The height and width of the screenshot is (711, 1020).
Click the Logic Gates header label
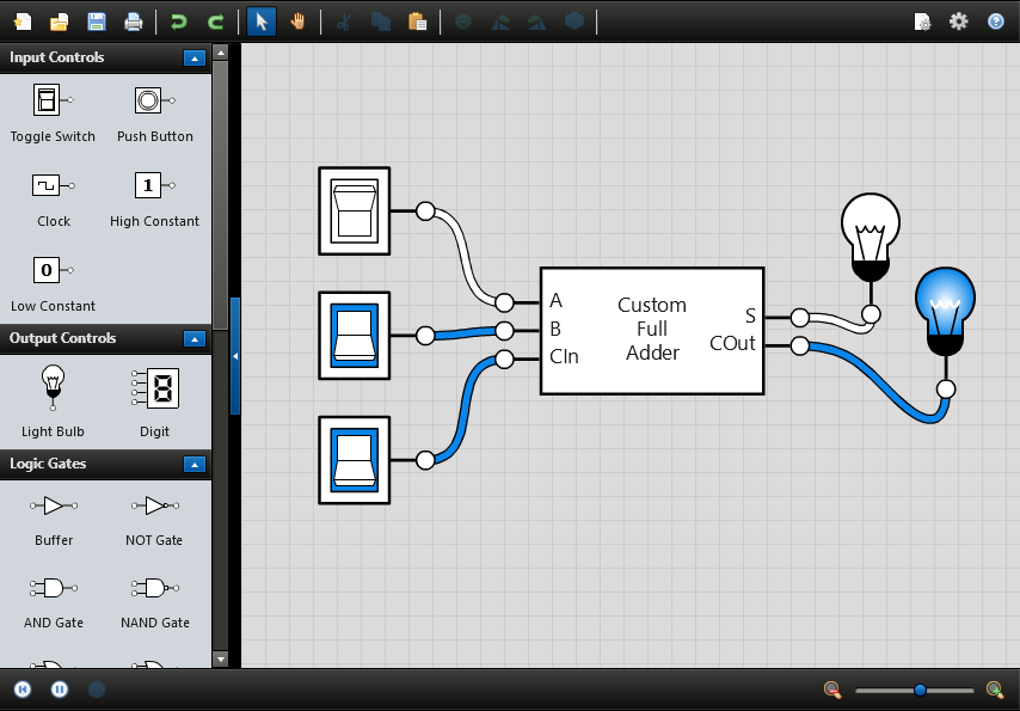click(47, 463)
